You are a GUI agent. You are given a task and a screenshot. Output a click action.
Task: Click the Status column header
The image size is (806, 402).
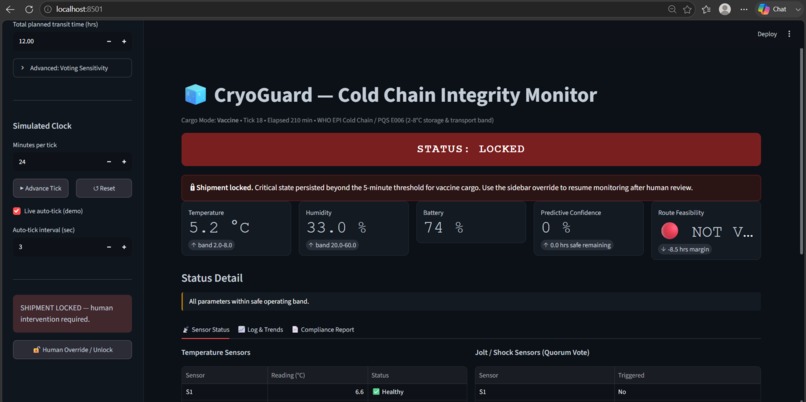[417, 375]
